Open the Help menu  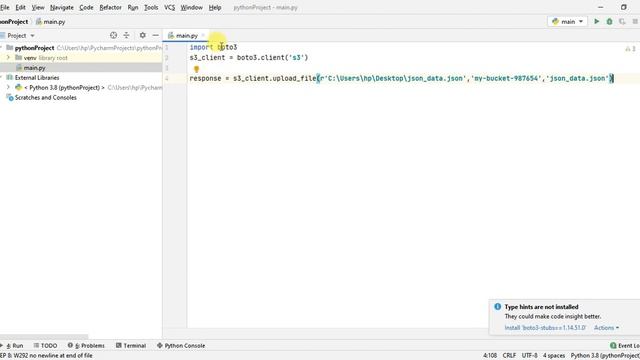point(215,7)
